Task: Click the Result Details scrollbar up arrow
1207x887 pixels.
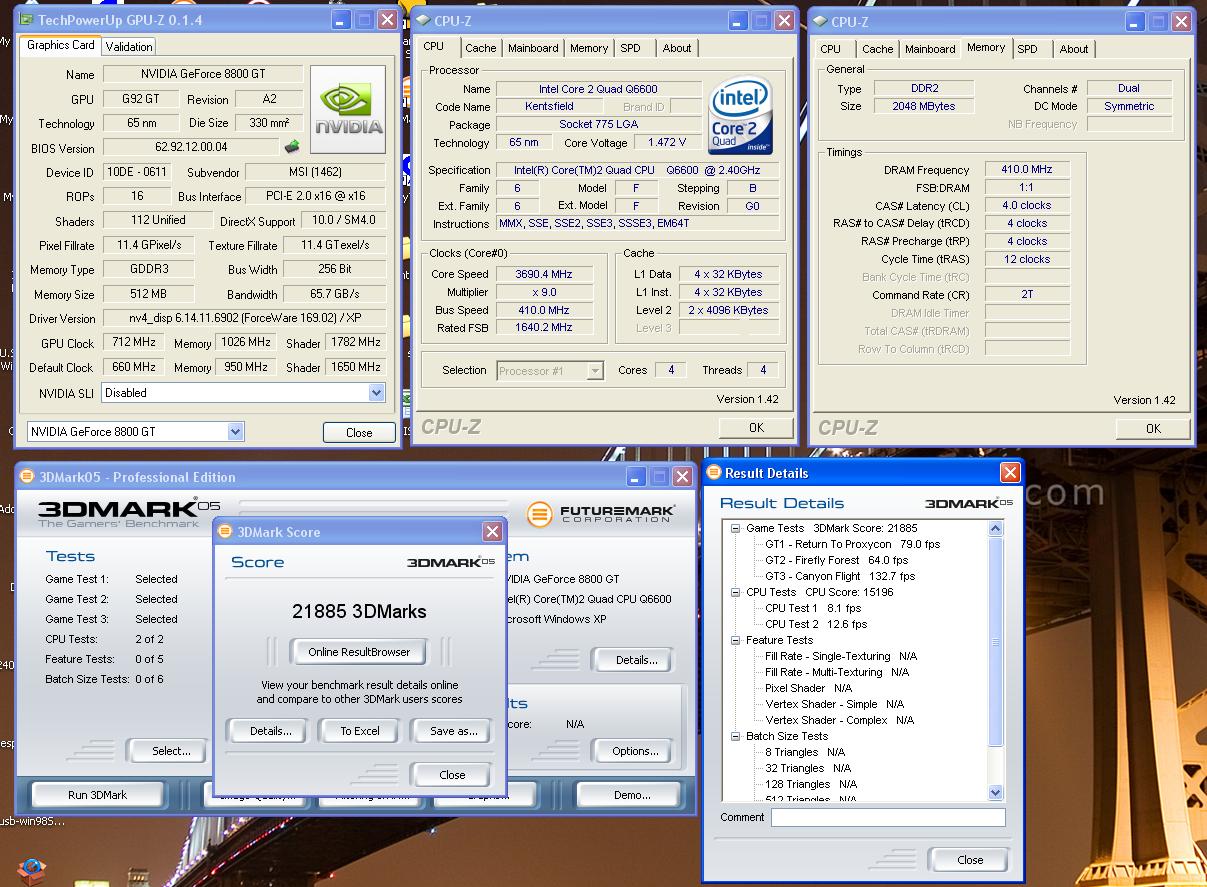Action: pos(995,528)
